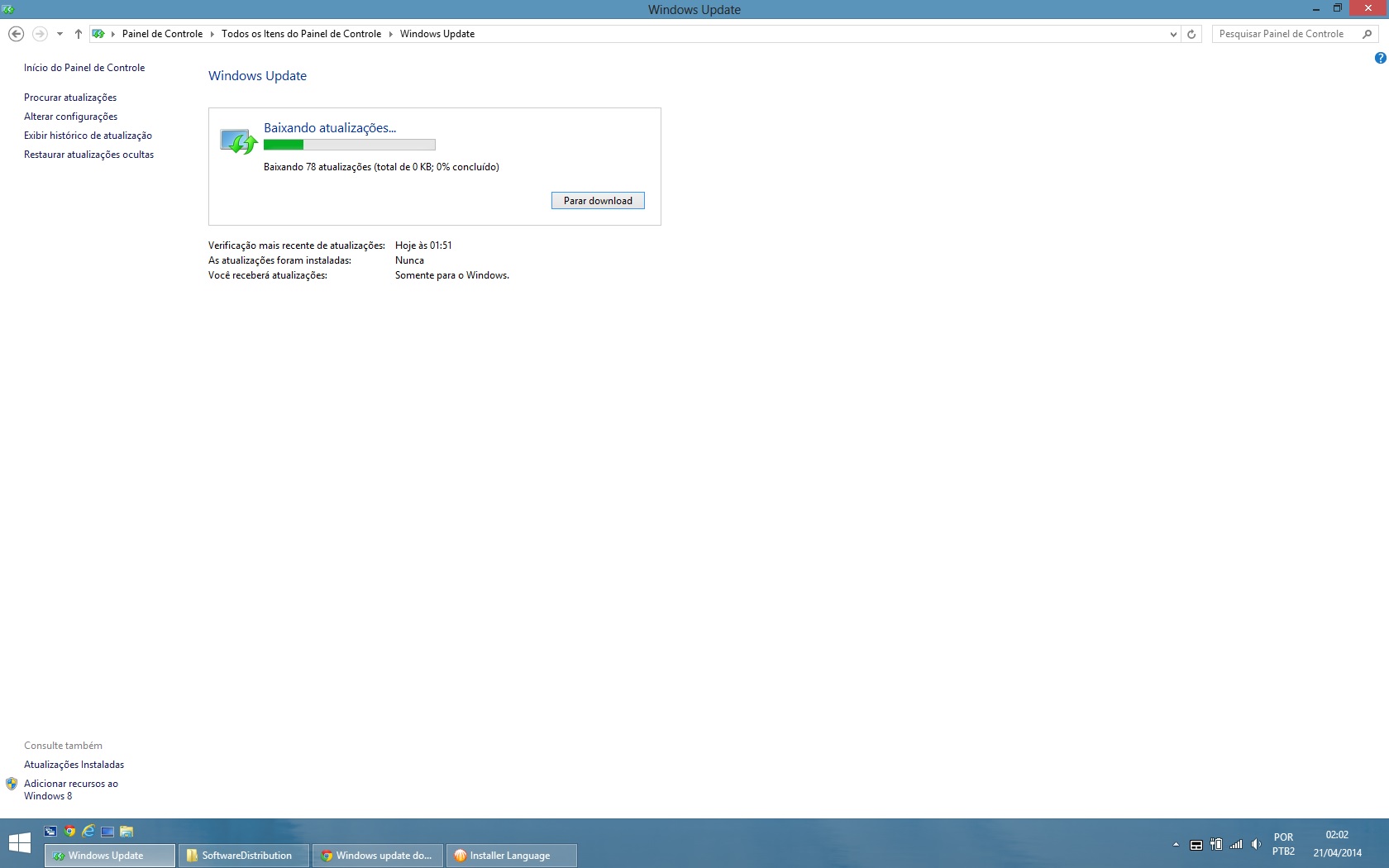Click the title bar Windows Update icon
The image size is (1389, 868).
point(8,9)
